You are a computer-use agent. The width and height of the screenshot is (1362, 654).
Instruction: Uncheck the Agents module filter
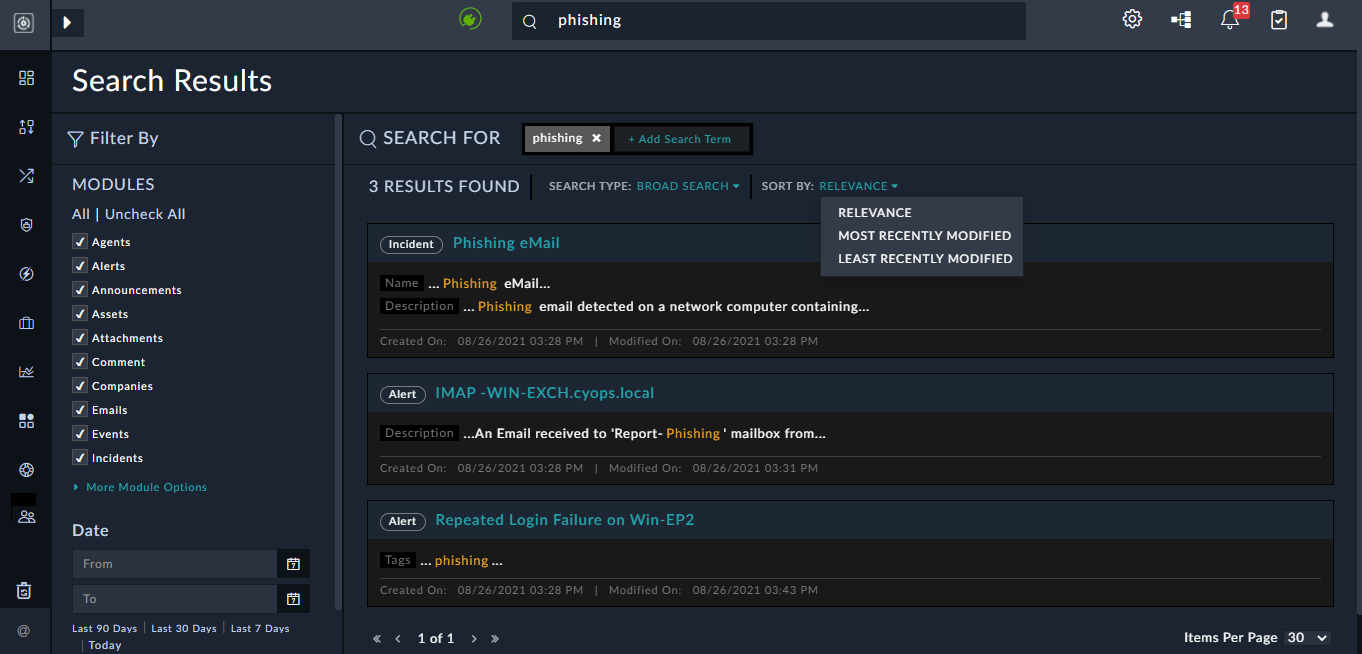point(80,241)
